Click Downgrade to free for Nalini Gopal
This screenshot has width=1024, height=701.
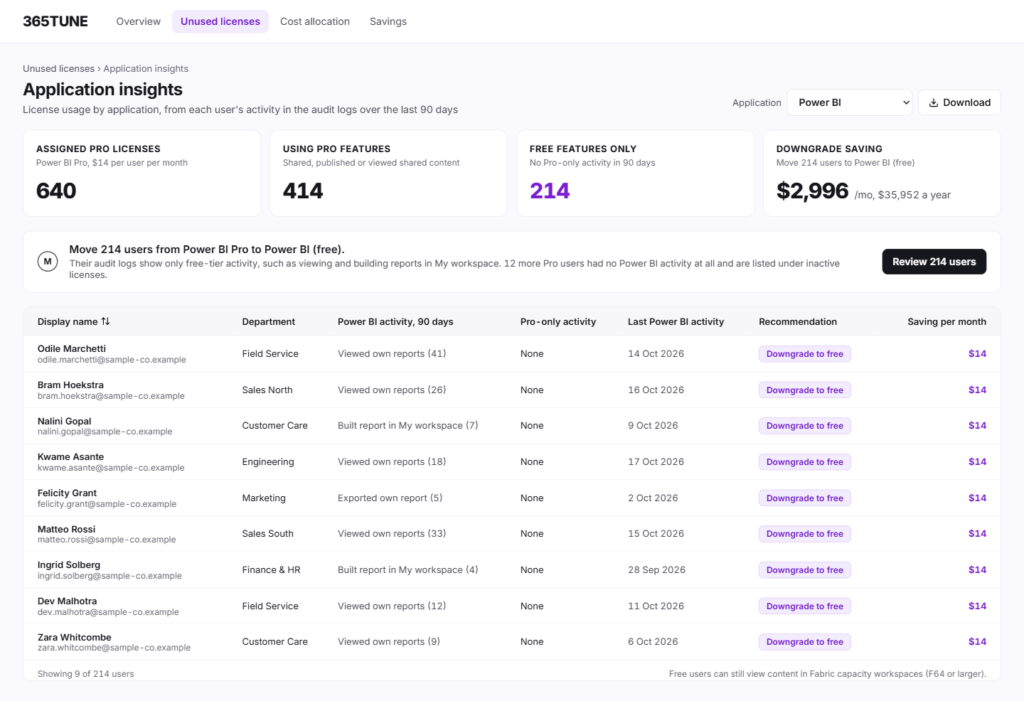click(805, 425)
